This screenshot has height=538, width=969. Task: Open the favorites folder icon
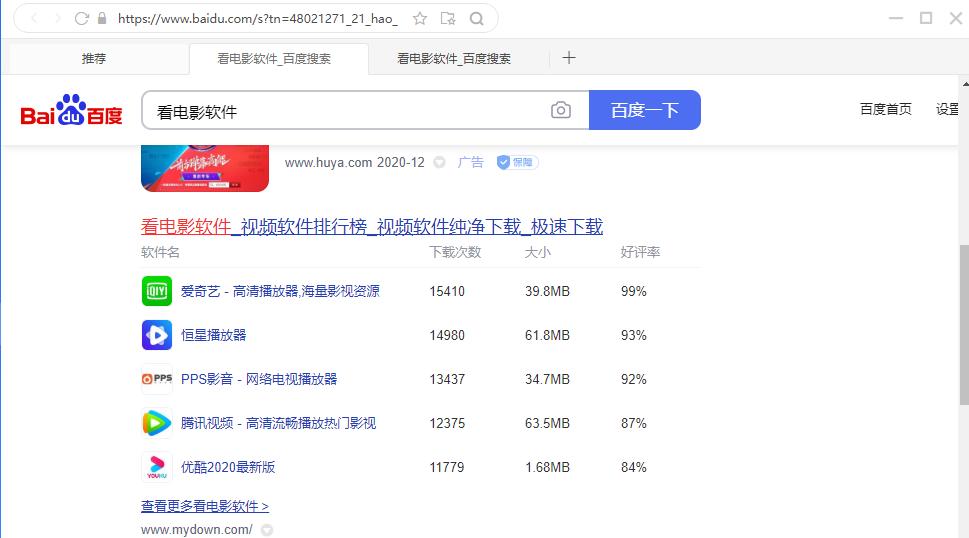point(448,19)
